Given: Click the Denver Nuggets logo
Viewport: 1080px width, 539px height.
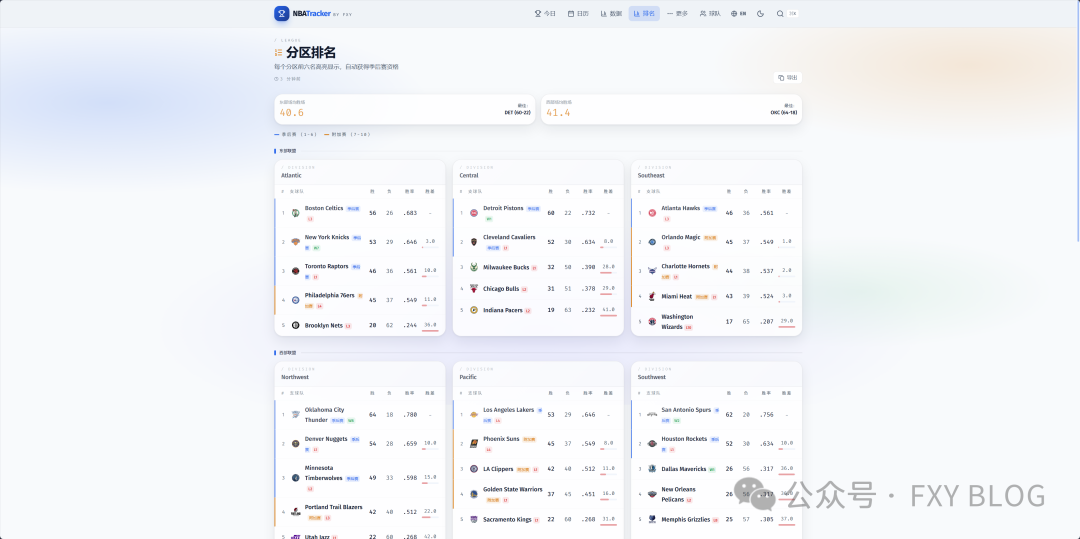Looking at the screenshot, I should coord(295,443).
